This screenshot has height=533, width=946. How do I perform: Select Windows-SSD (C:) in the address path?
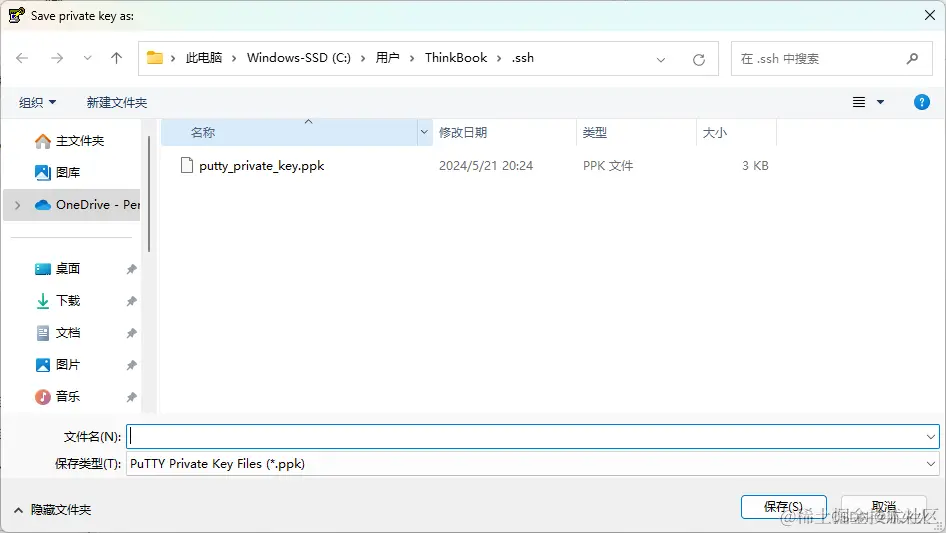[299, 58]
